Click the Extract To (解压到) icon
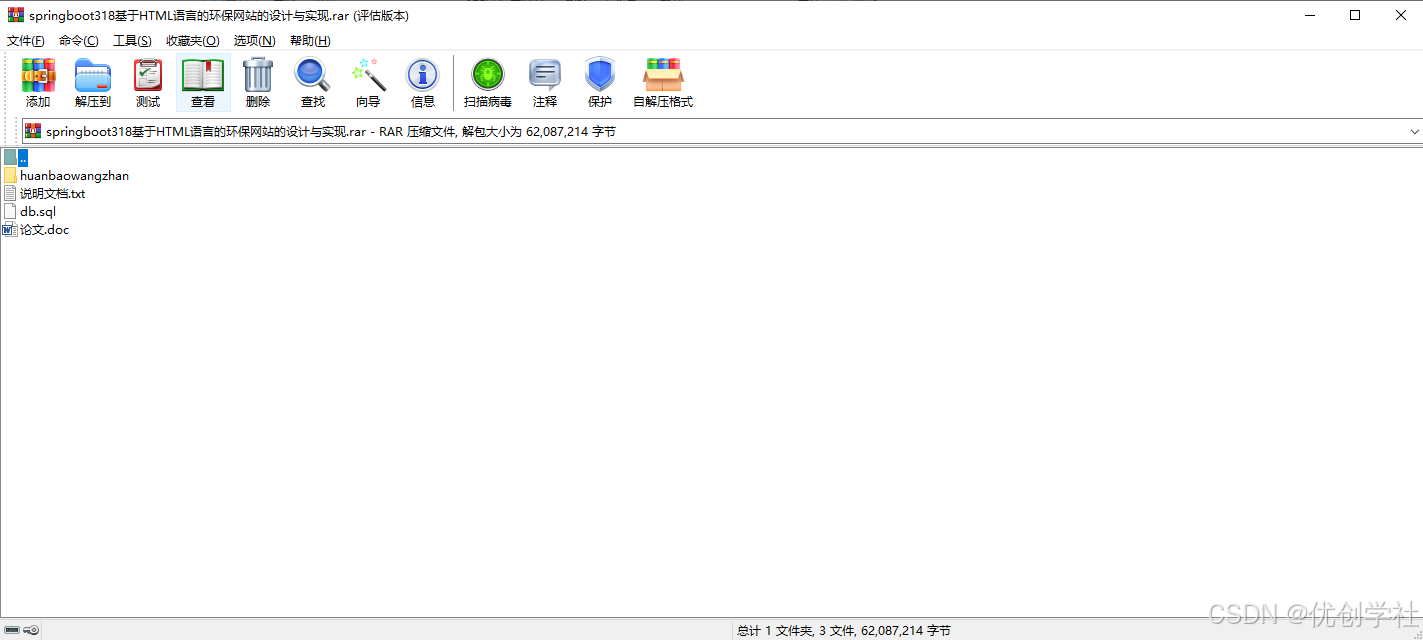Screen dimensions: 1423x640 pos(93,76)
